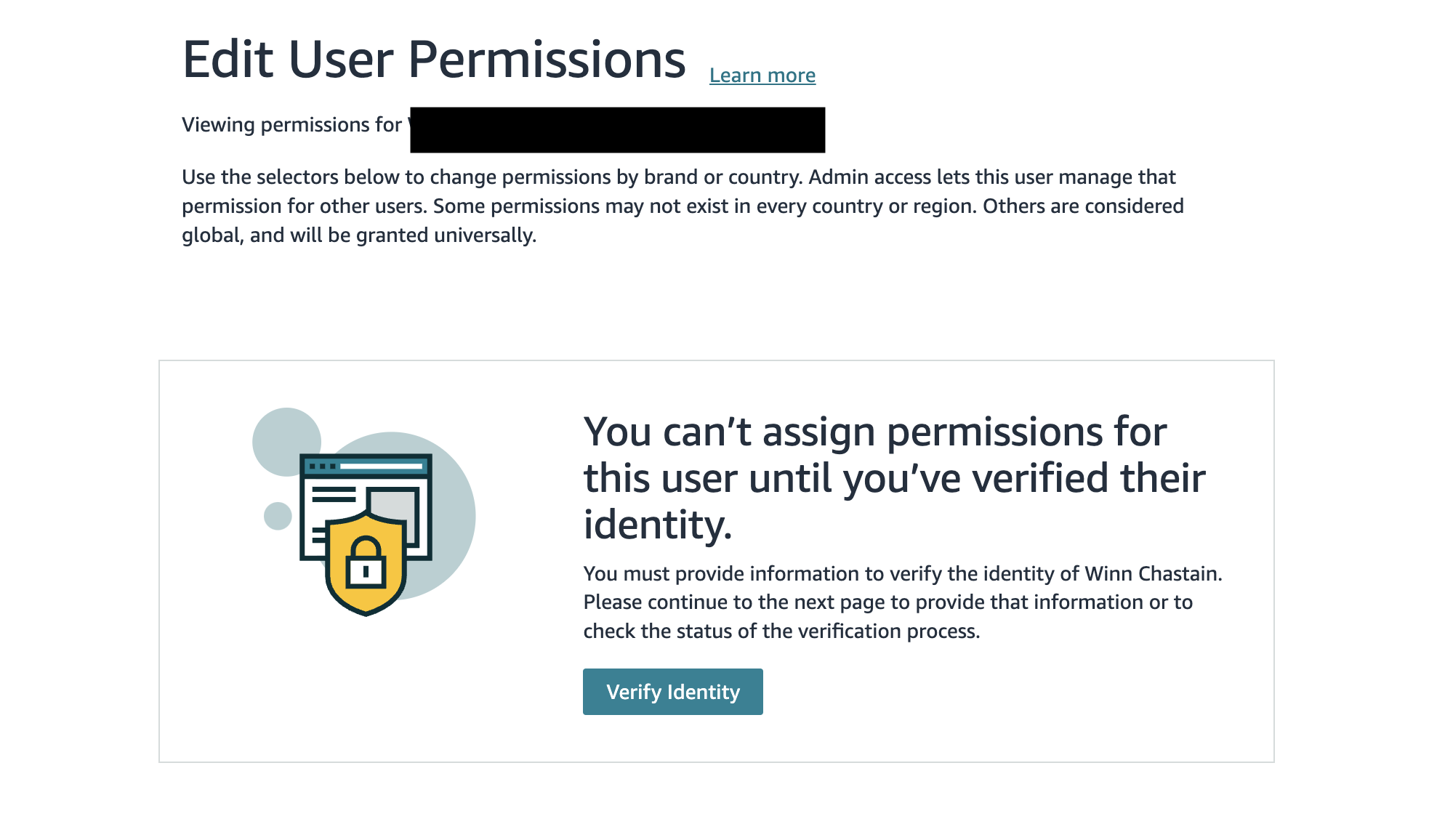The height and width of the screenshot is (840, 1429).
Task: Click the black redacted user name bar
Action: [x=617, y=130]
